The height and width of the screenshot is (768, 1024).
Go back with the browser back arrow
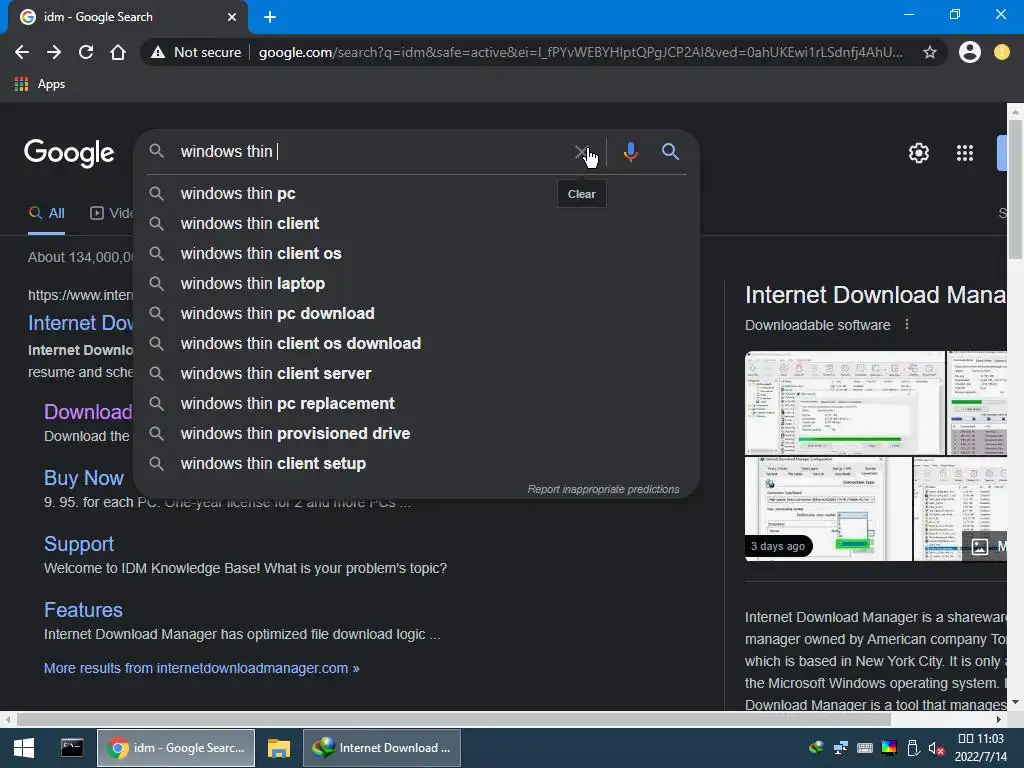[x=22, y=52]
